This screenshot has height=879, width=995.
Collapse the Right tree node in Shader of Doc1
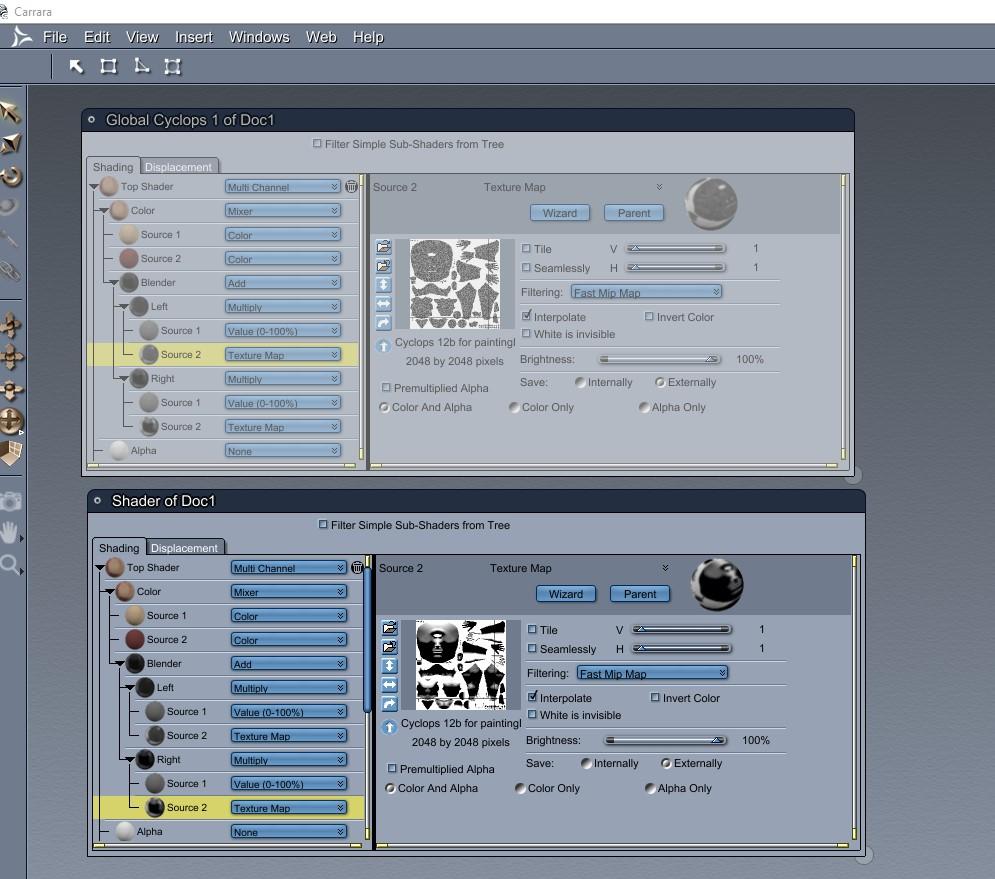tap(129, 759)
